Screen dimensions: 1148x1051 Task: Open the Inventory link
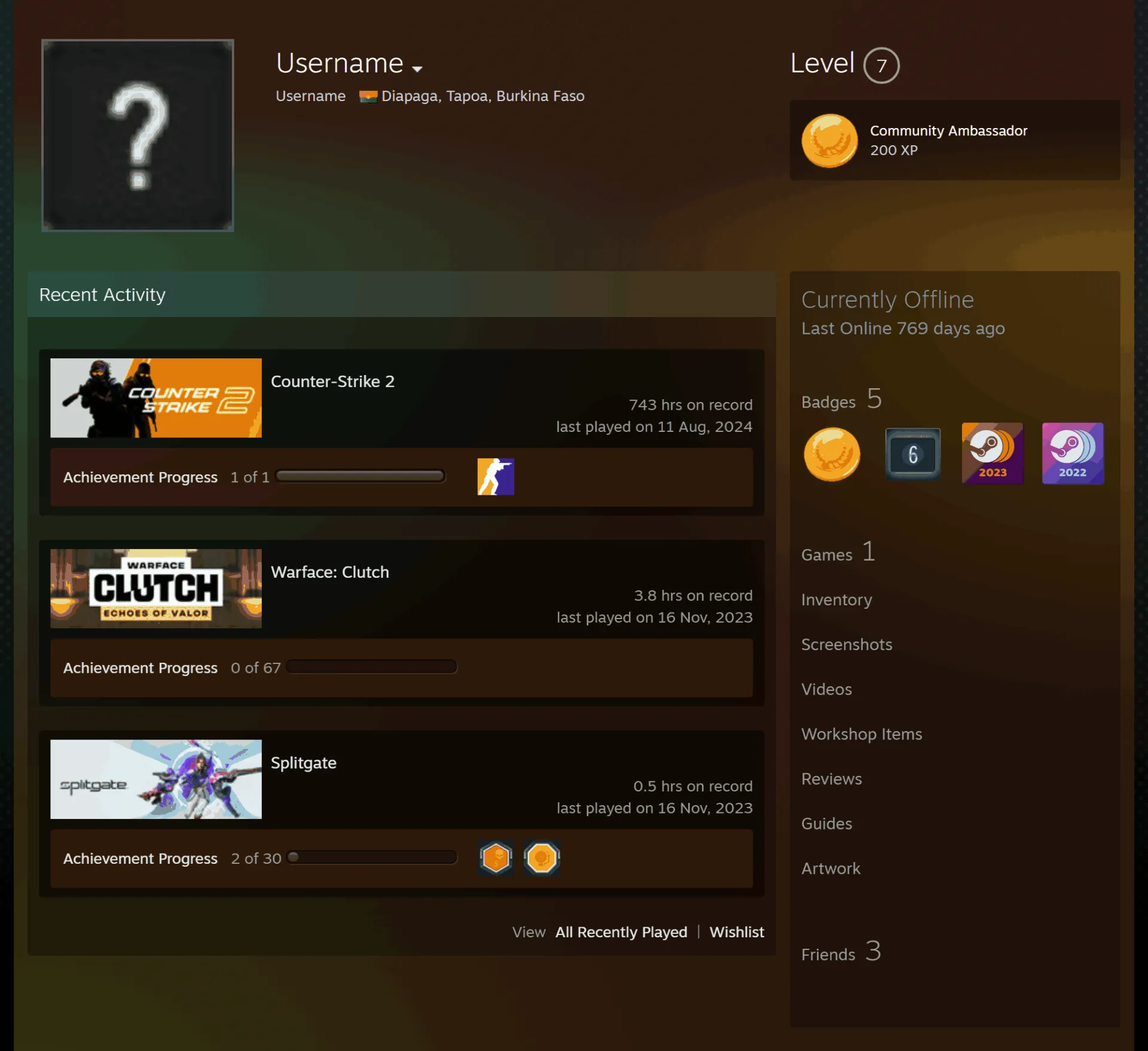point(836,599)
